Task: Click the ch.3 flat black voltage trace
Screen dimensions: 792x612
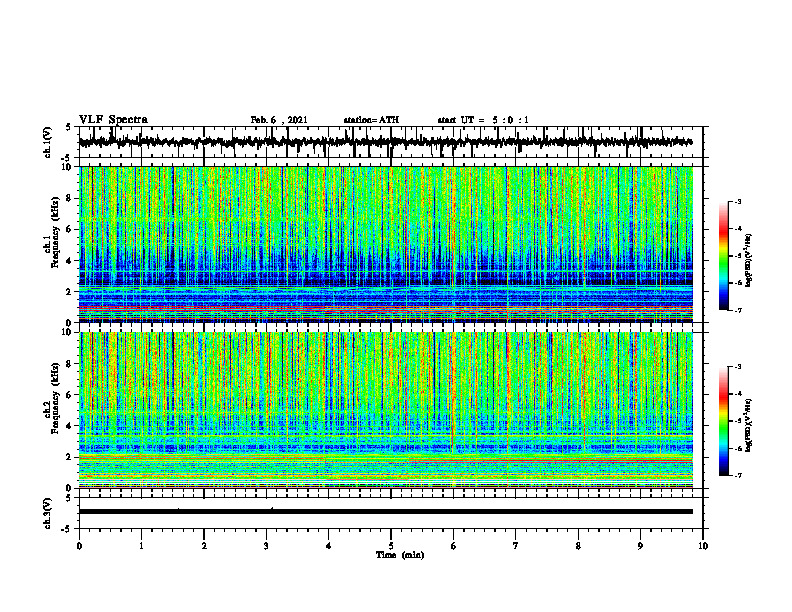Action: pyautogui.click(x=385, y=512)
